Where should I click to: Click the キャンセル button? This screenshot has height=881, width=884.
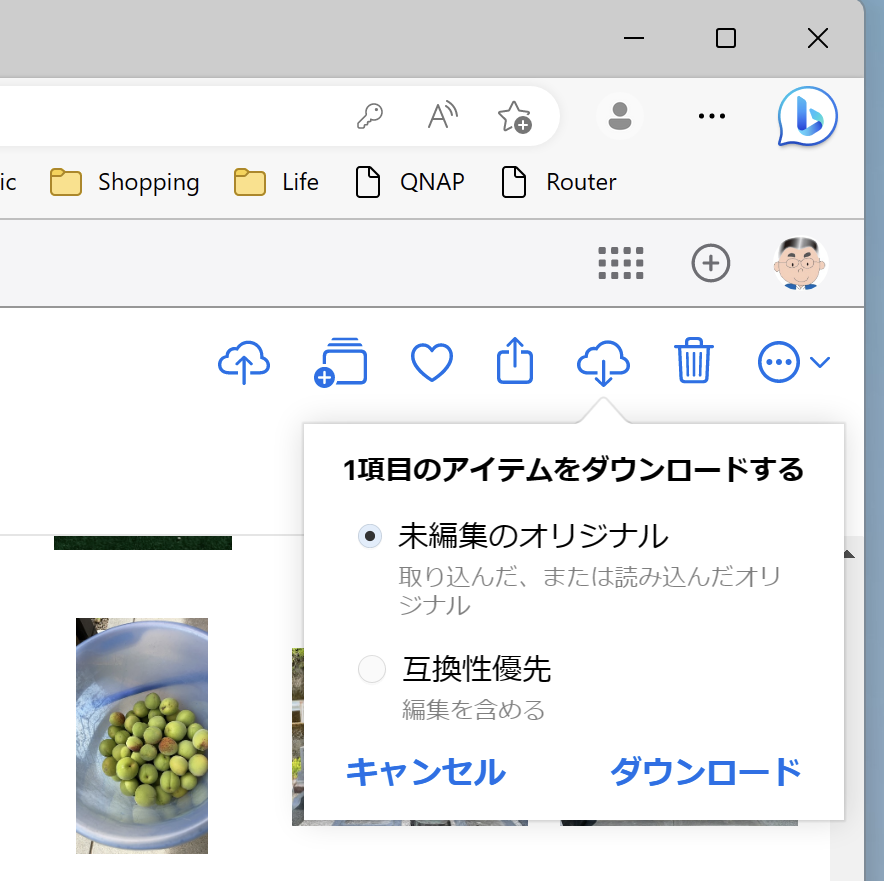pyautogui.click(x=426, y=772)
